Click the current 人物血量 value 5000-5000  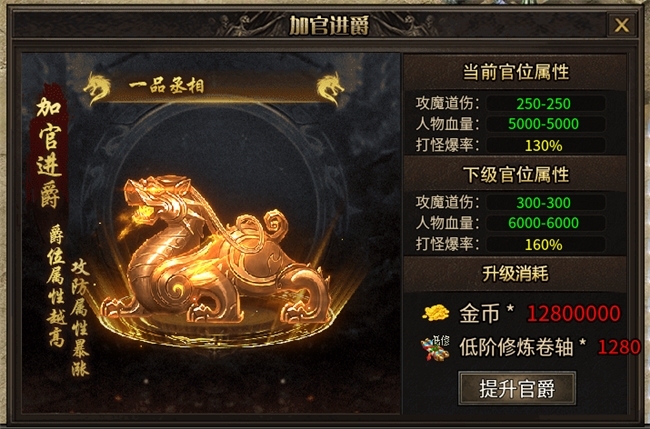pos(543,124)
